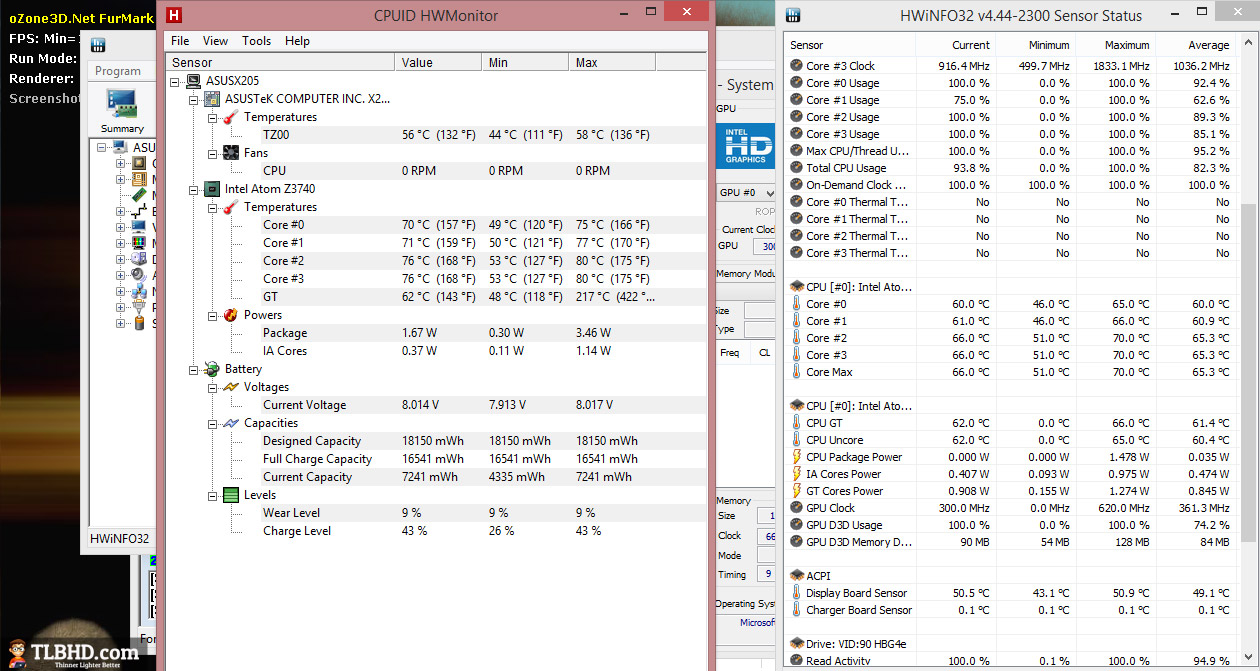Click the icon beside GPU D3D Usage
Image resolution: width=1260 pixels, height=671 pixels.
point(796,525)
